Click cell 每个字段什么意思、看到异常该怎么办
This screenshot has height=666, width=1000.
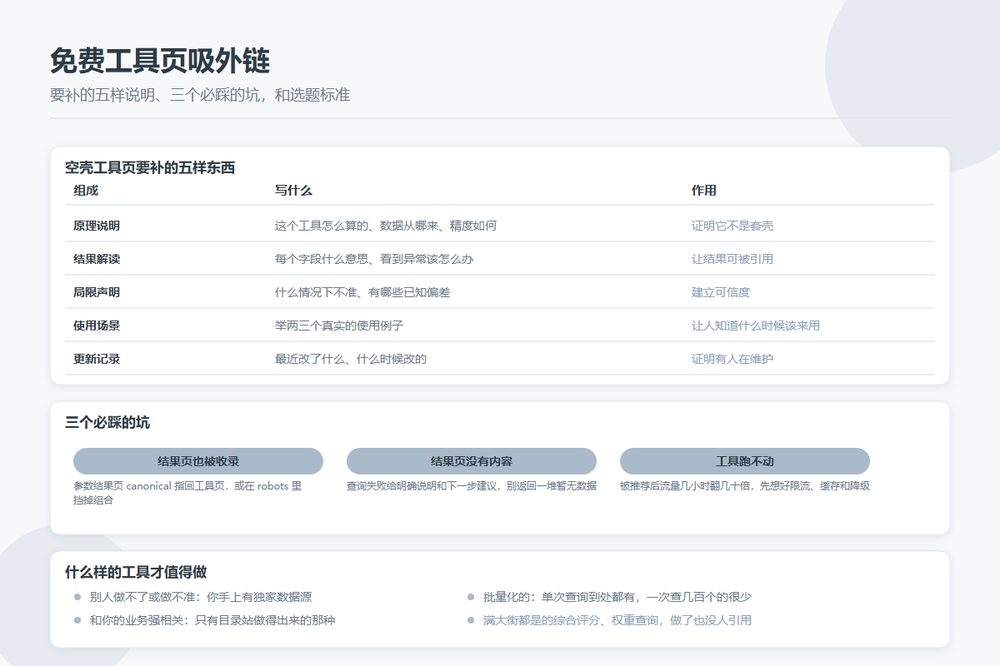(x=374, y=258)
